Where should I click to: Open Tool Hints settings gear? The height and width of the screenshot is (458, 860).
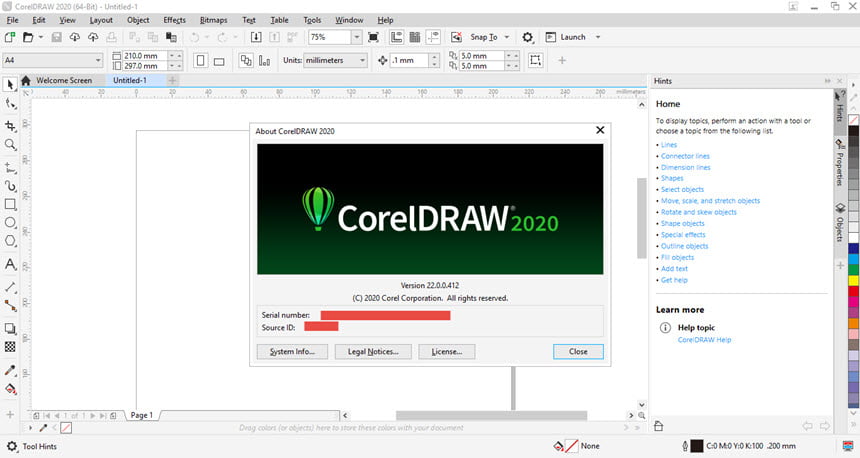(x=12, y=446)
